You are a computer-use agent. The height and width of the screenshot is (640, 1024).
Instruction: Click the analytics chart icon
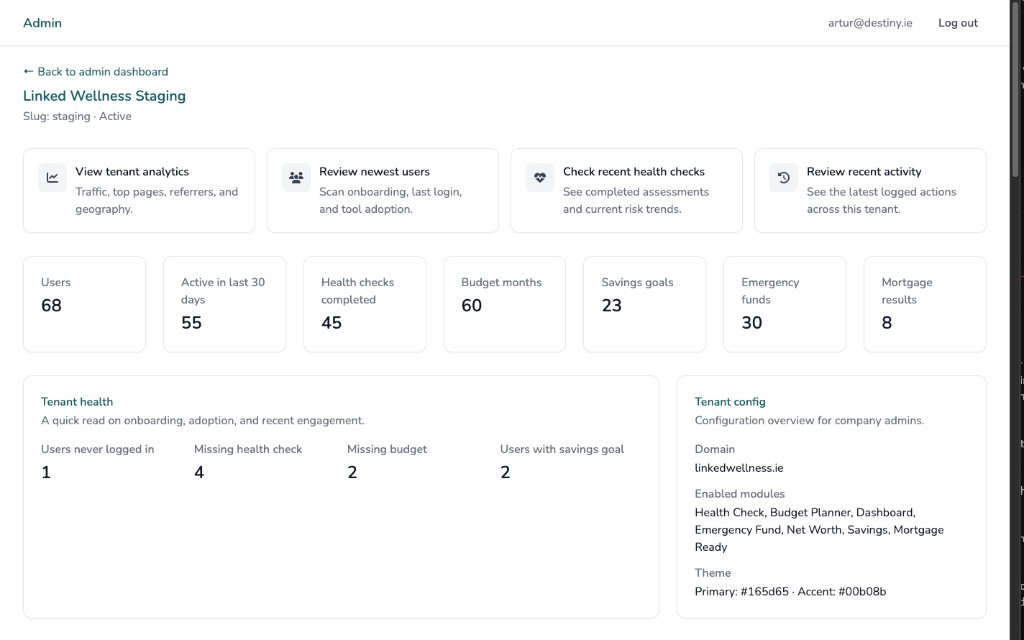[52, 178]
